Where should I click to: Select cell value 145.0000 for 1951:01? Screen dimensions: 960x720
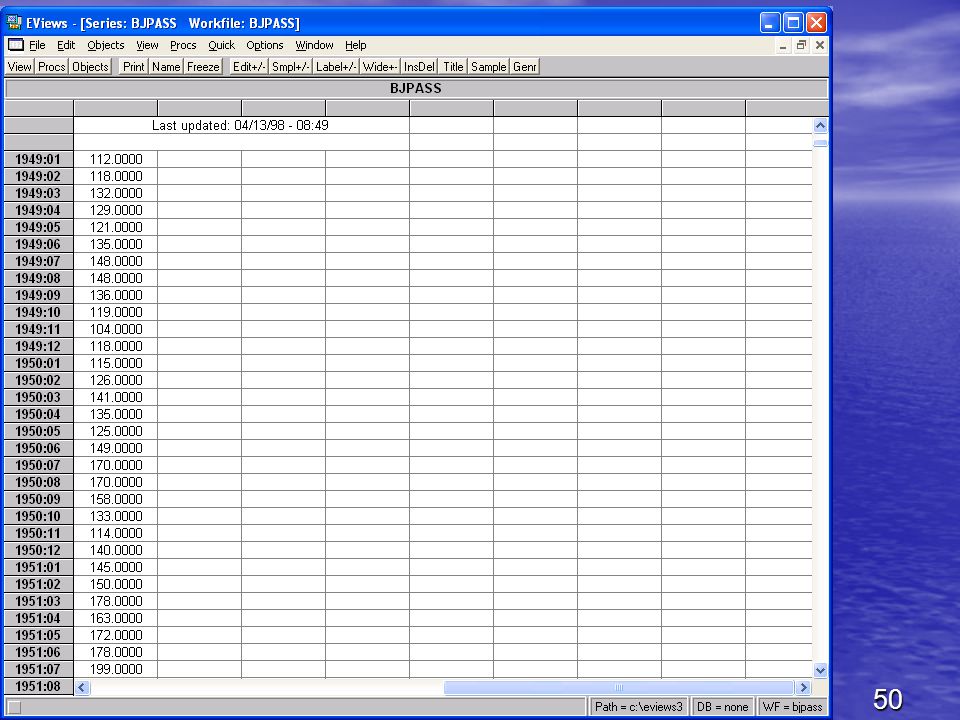[116, 568]
